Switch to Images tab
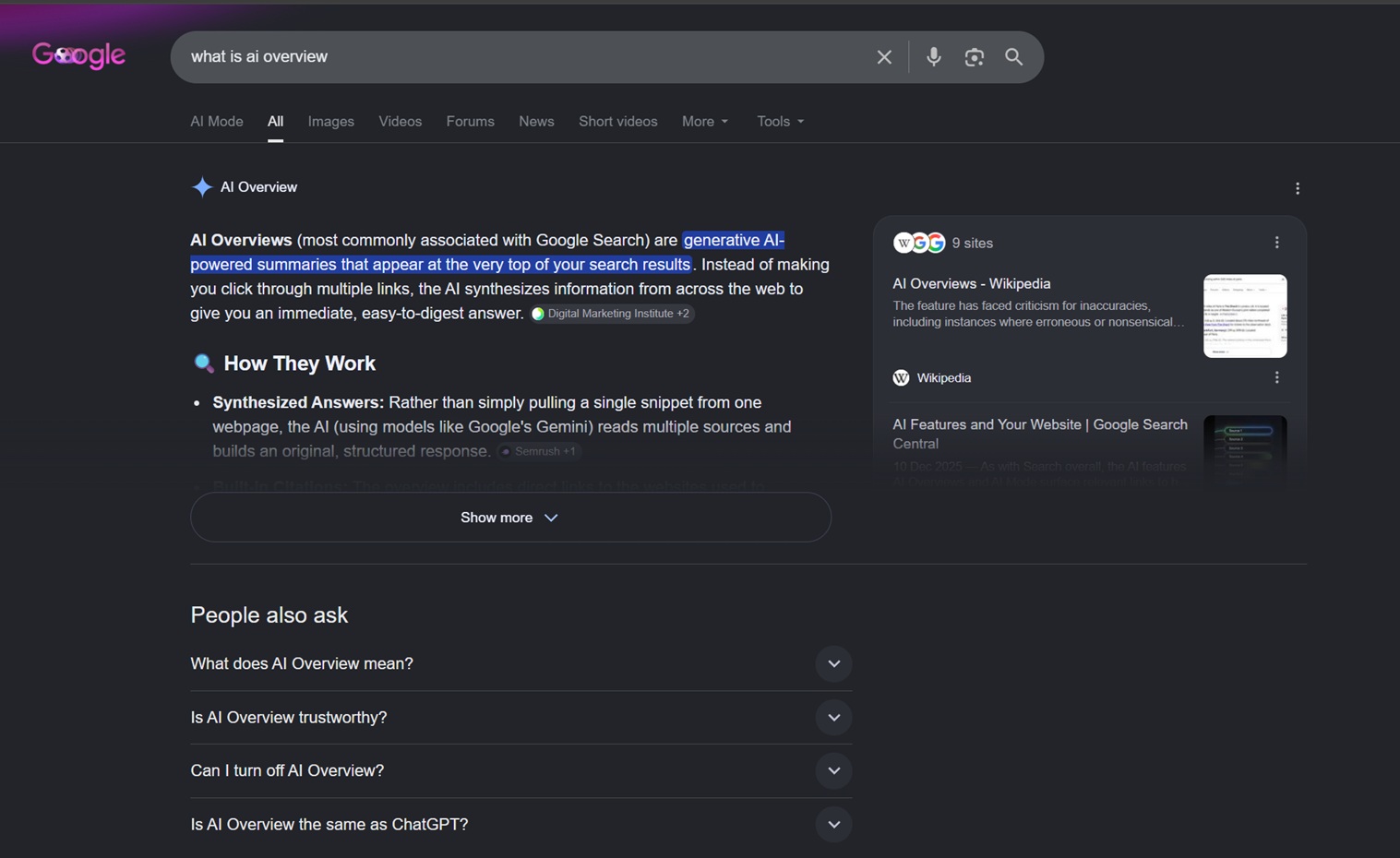This screenshot has height=858, width=1400. coord(331,122)
